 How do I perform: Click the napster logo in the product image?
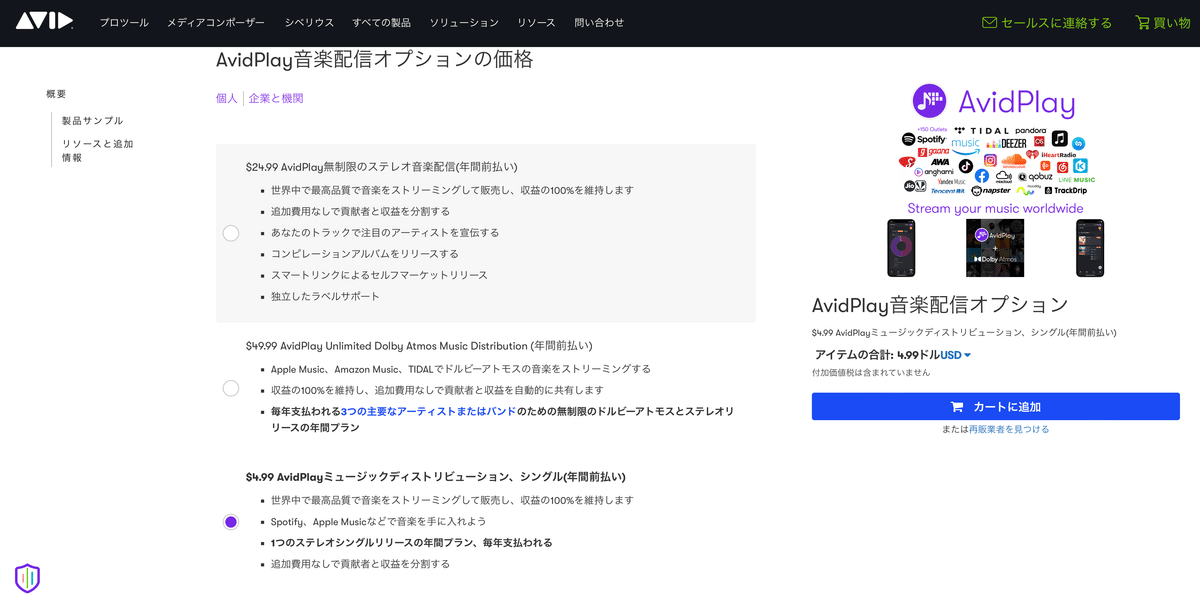click(x=991, y=190)
